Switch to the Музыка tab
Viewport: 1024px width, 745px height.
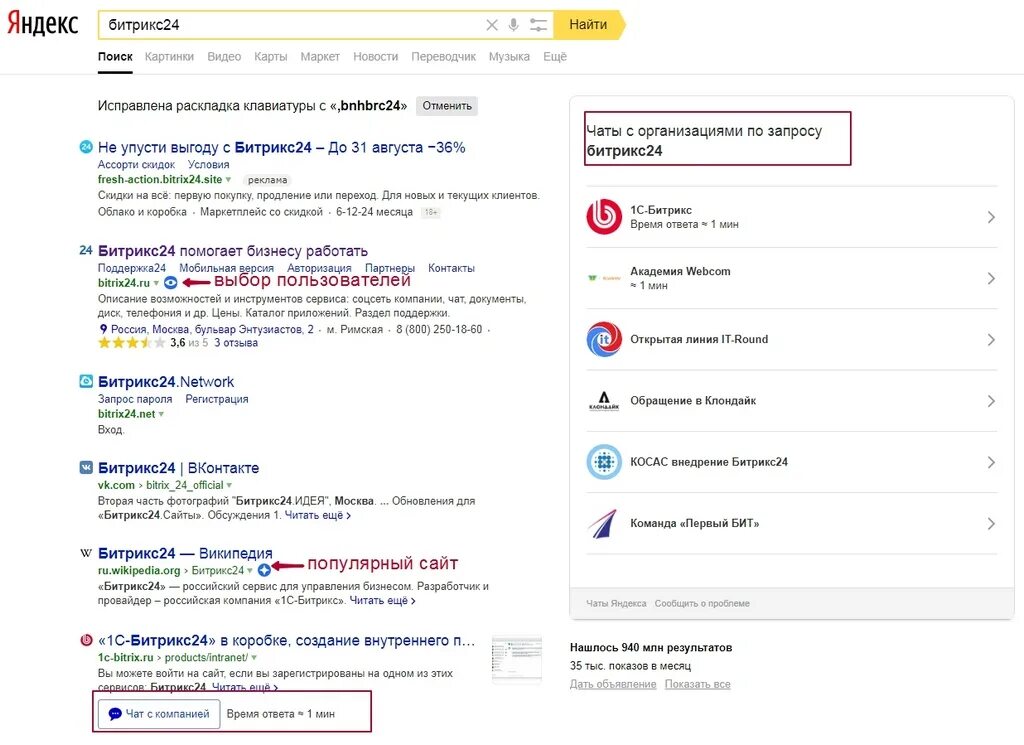click(x=509, y=57)
